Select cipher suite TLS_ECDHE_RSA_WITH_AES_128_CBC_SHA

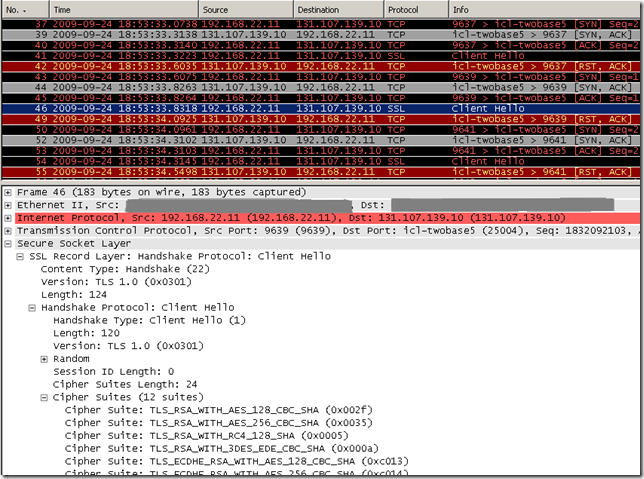pyautogui.click(x=237, y=461)
